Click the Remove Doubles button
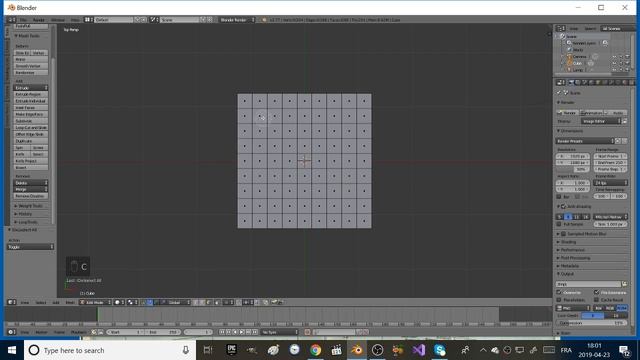 click(31, 196)
